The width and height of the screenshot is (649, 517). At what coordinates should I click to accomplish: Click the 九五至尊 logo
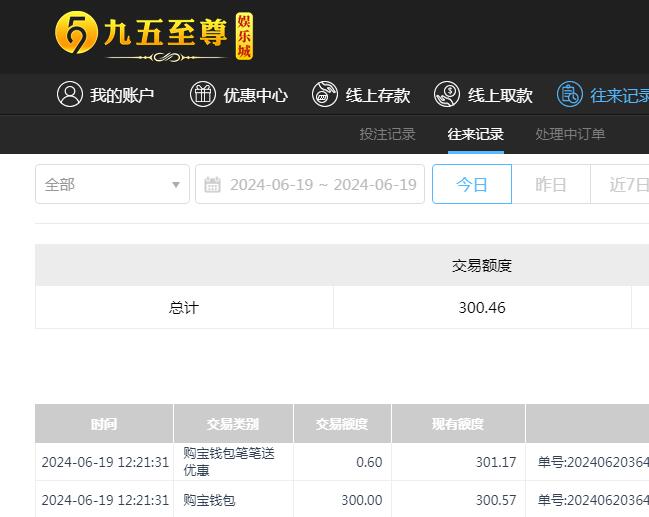point(154,37)
